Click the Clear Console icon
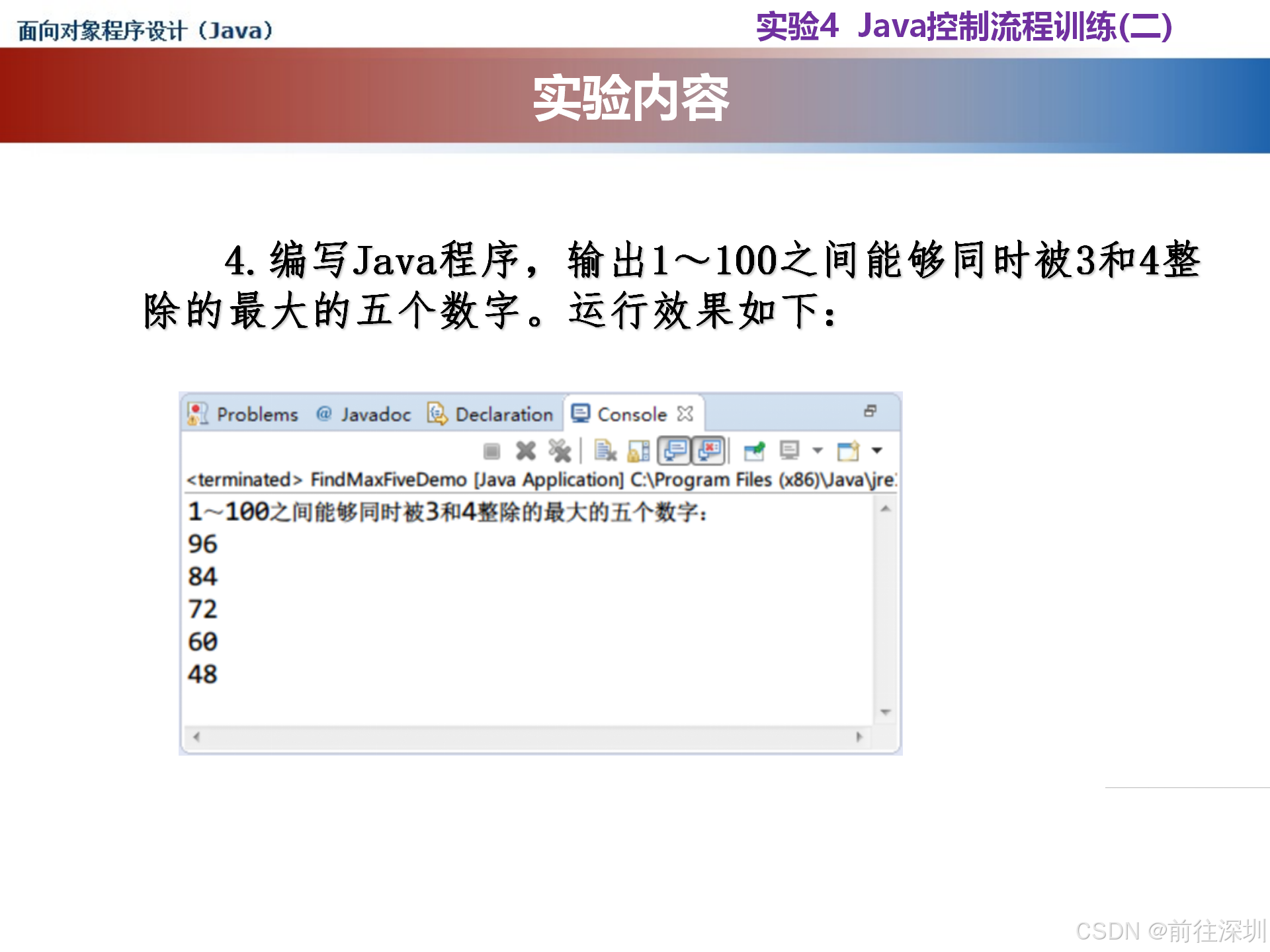Viewport: 1270px width, 952px height. [x=605, y=451]
